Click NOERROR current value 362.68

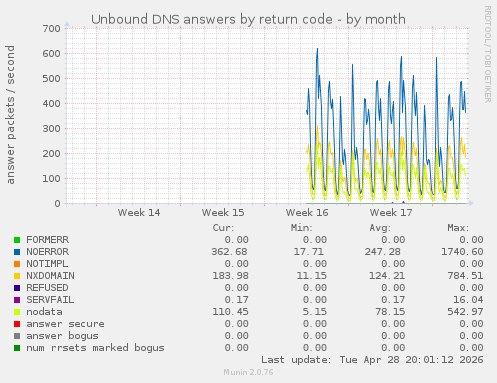(229, 252)
